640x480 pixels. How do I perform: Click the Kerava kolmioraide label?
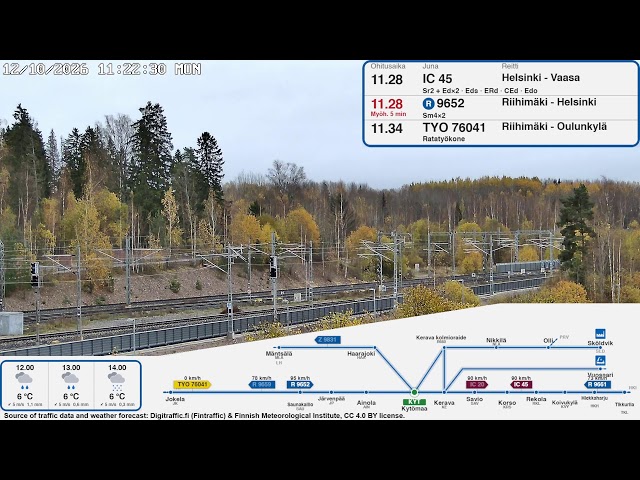[441, 338]
